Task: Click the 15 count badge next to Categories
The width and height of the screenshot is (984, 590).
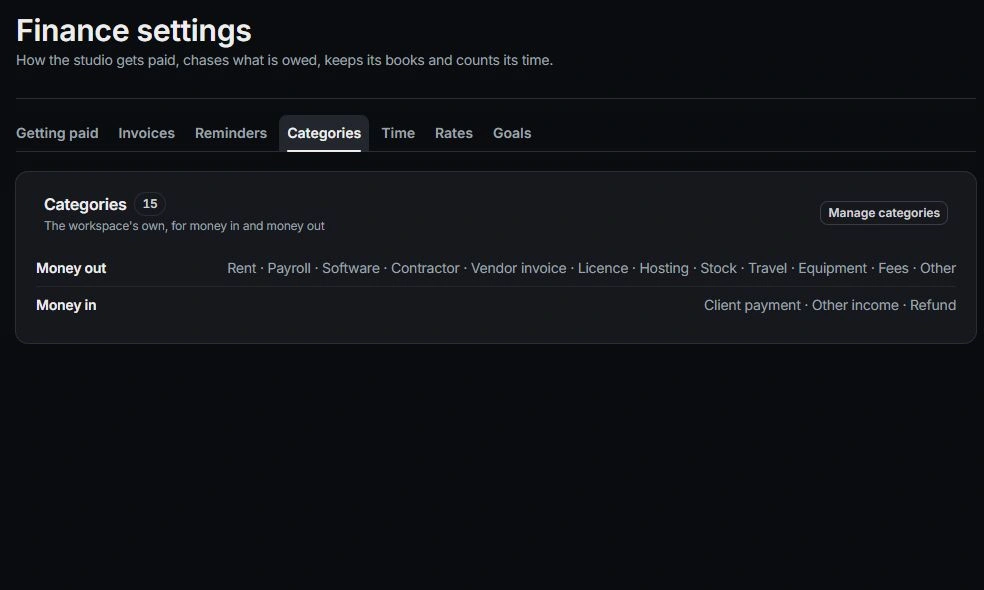Action: click(150, 204)
